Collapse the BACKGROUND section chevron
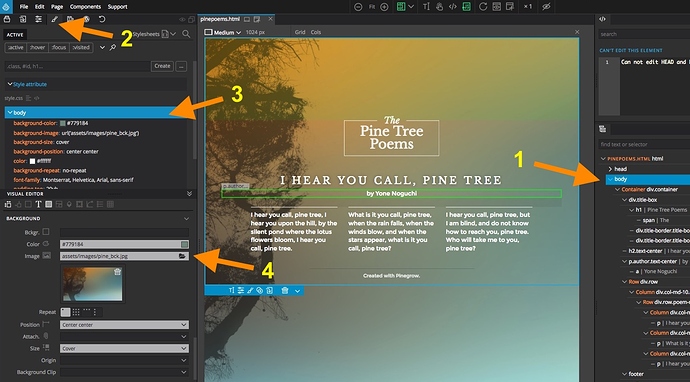Screen dimensions: 690x382 click(186, 219)
